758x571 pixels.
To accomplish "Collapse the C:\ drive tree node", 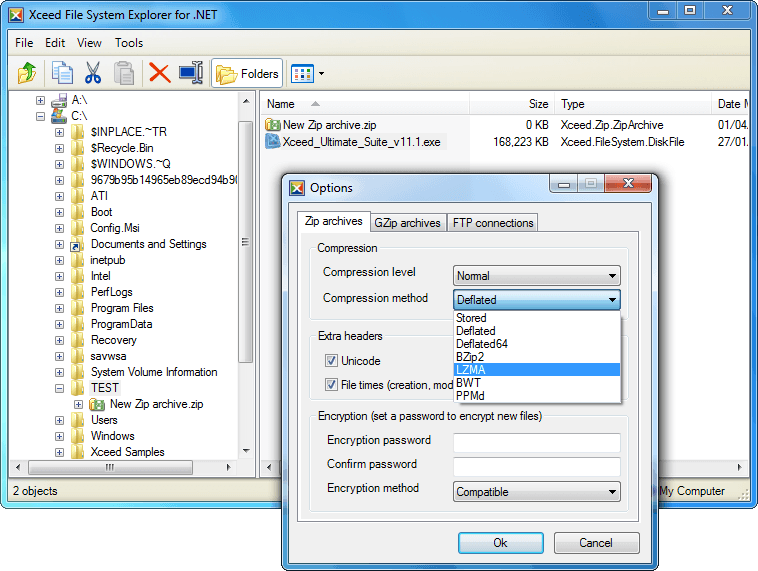I will 41,117.
